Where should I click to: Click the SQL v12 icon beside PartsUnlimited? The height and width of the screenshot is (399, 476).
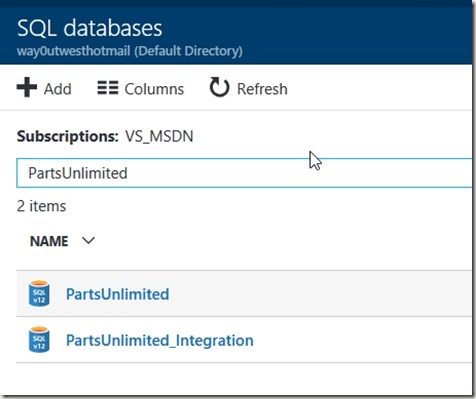point(39,293)
